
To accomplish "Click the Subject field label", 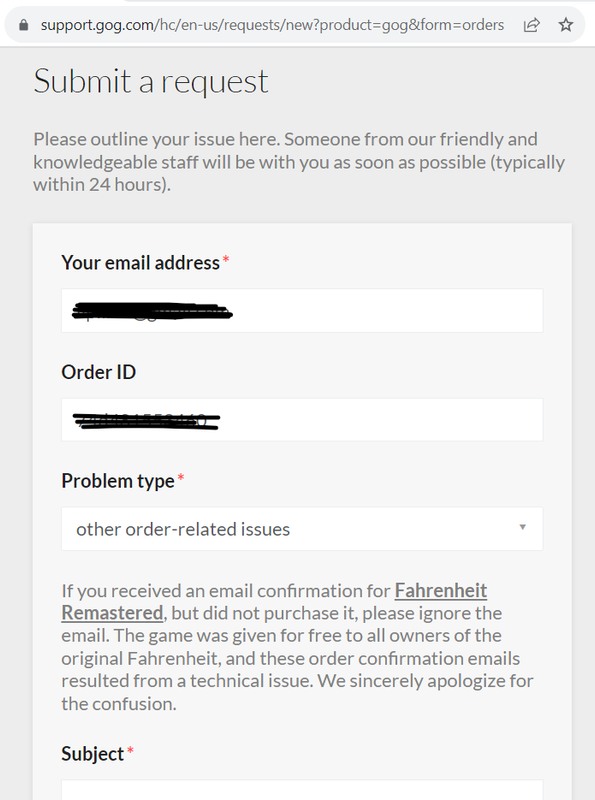I will pos(92,754).
